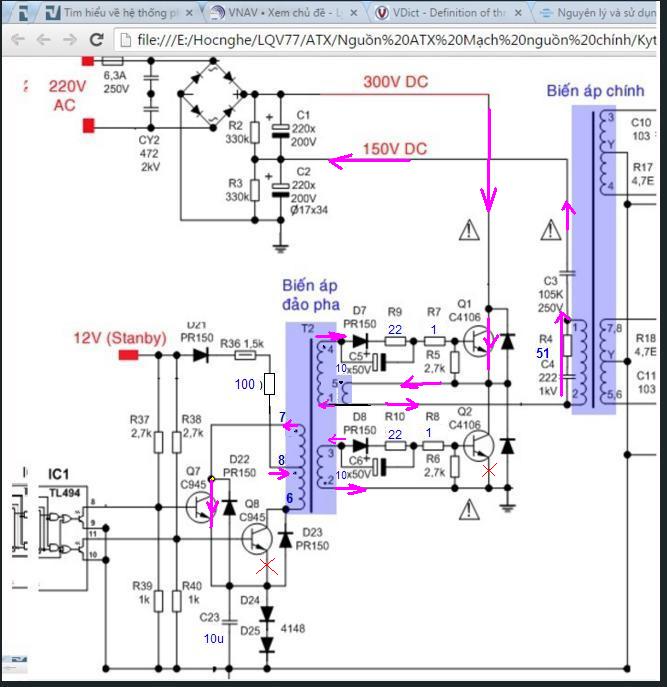Click the 'R40 1k' resistor label
667x687 pixels.
(x=192, y=592)
